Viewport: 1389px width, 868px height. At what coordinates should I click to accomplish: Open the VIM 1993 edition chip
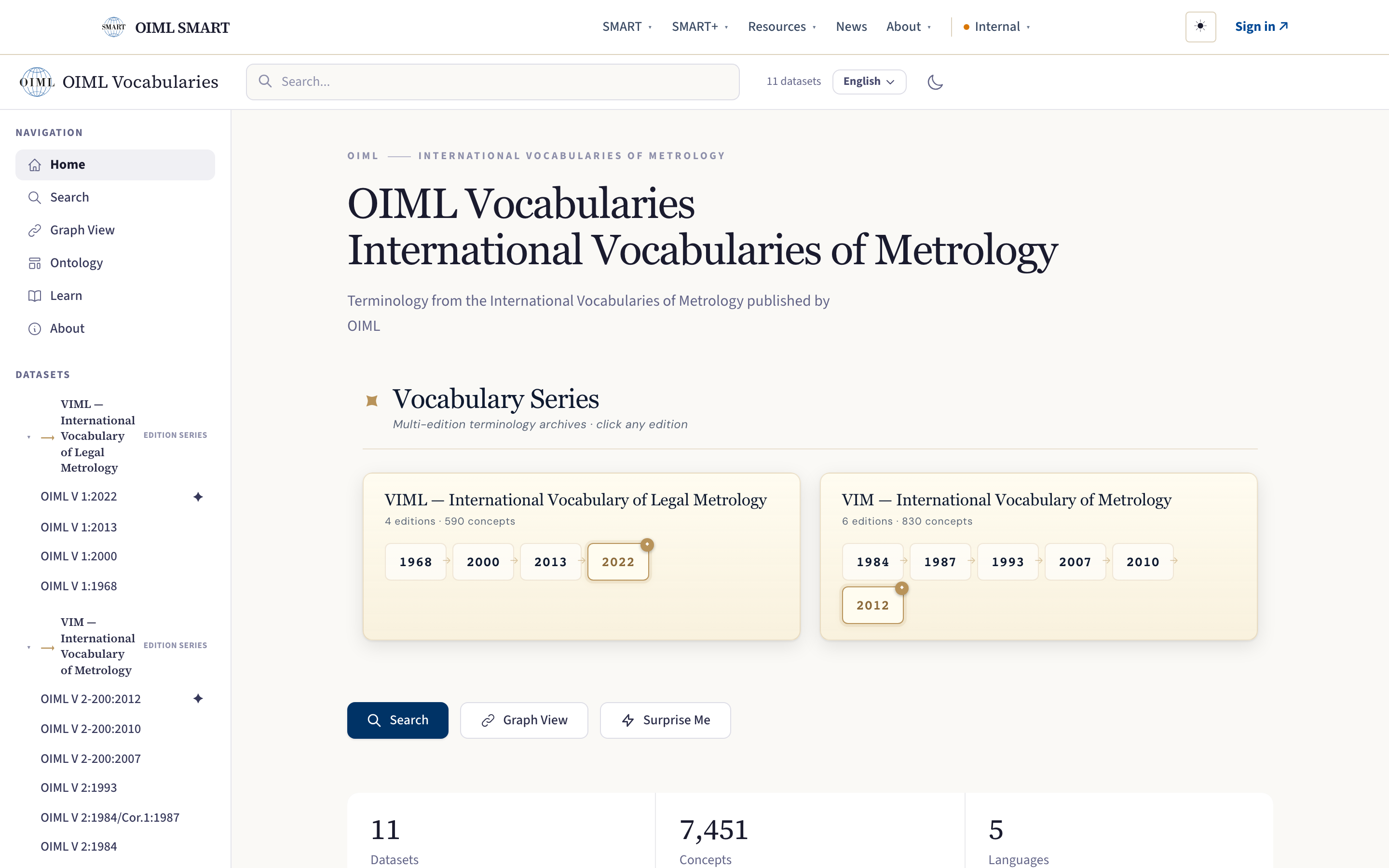click(1008, 562)
